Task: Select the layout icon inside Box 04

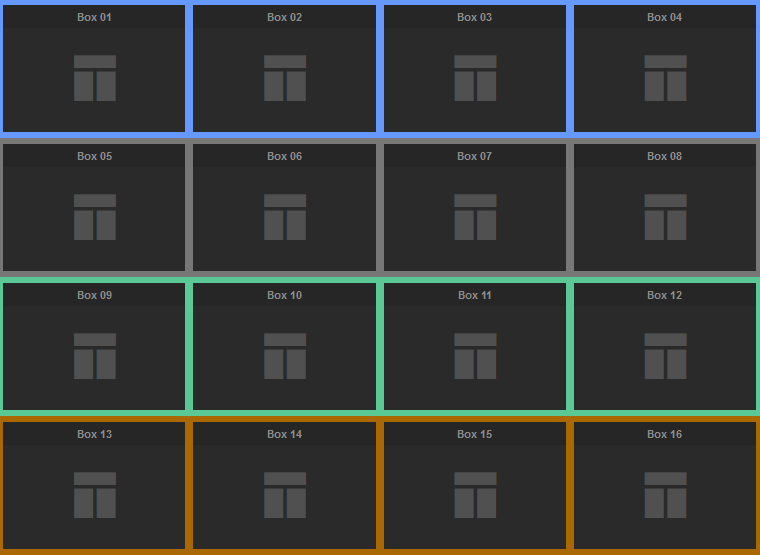Action: click(x=665, y=78)
